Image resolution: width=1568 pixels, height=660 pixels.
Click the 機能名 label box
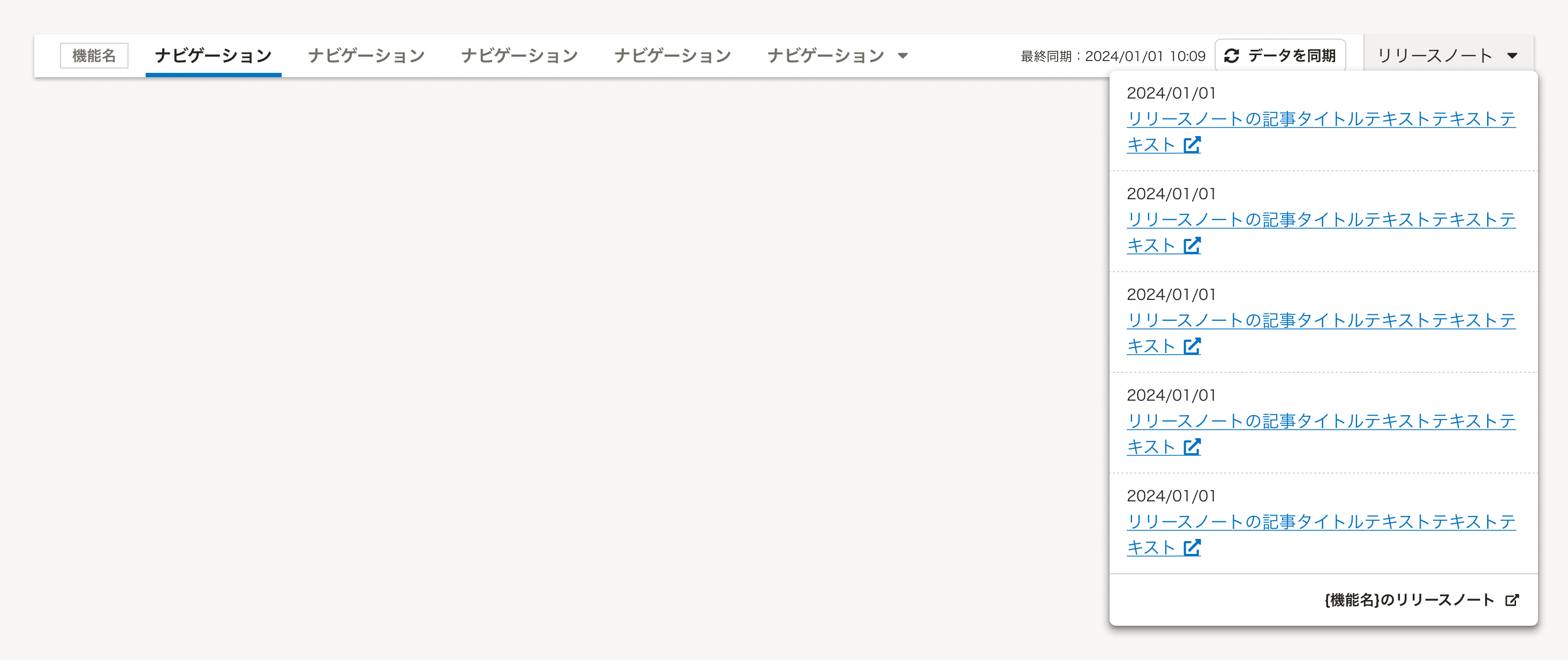pyautogui.click(x=94, y=56)
